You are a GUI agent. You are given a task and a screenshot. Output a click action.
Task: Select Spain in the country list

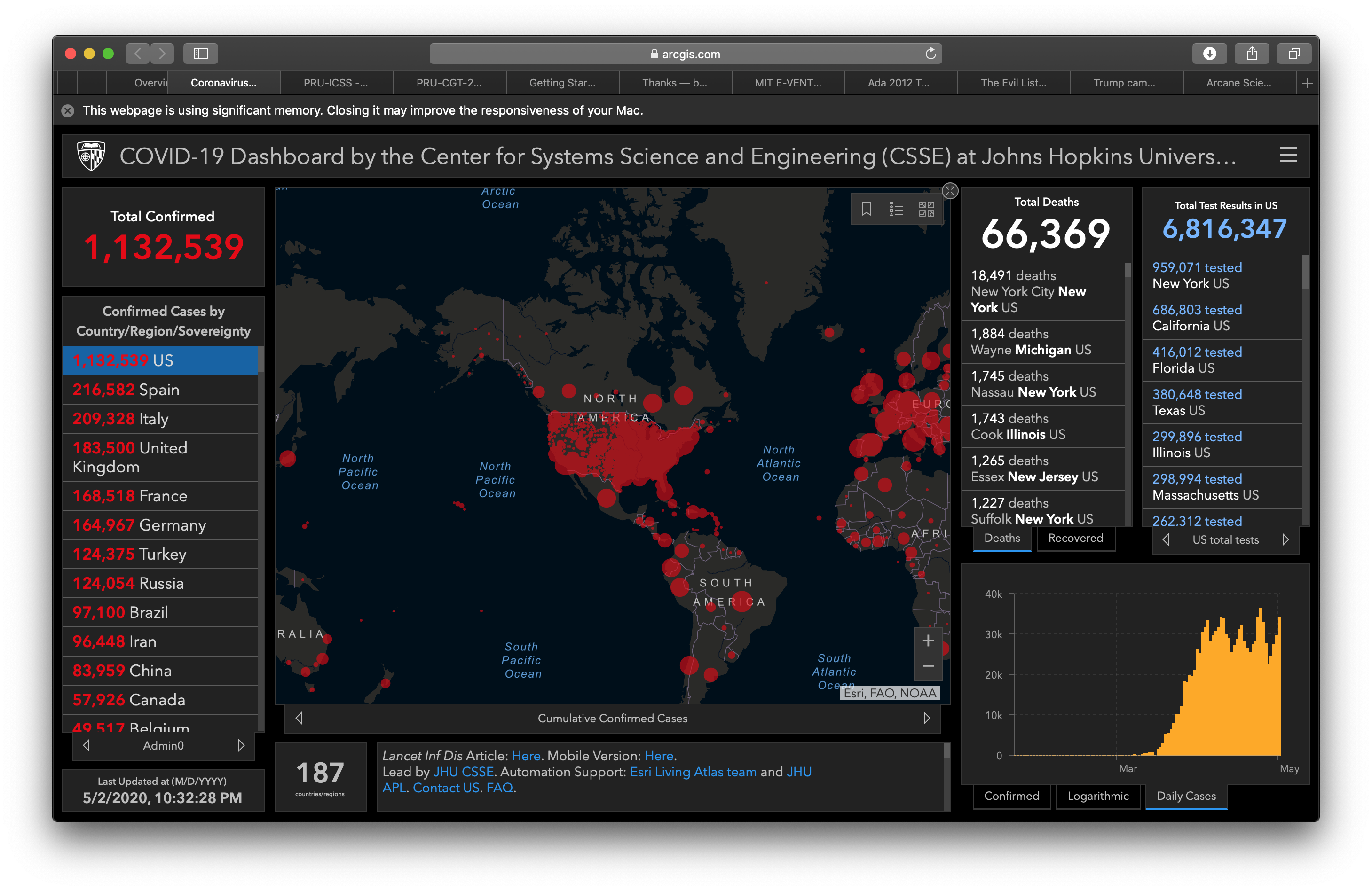(160, 390)
